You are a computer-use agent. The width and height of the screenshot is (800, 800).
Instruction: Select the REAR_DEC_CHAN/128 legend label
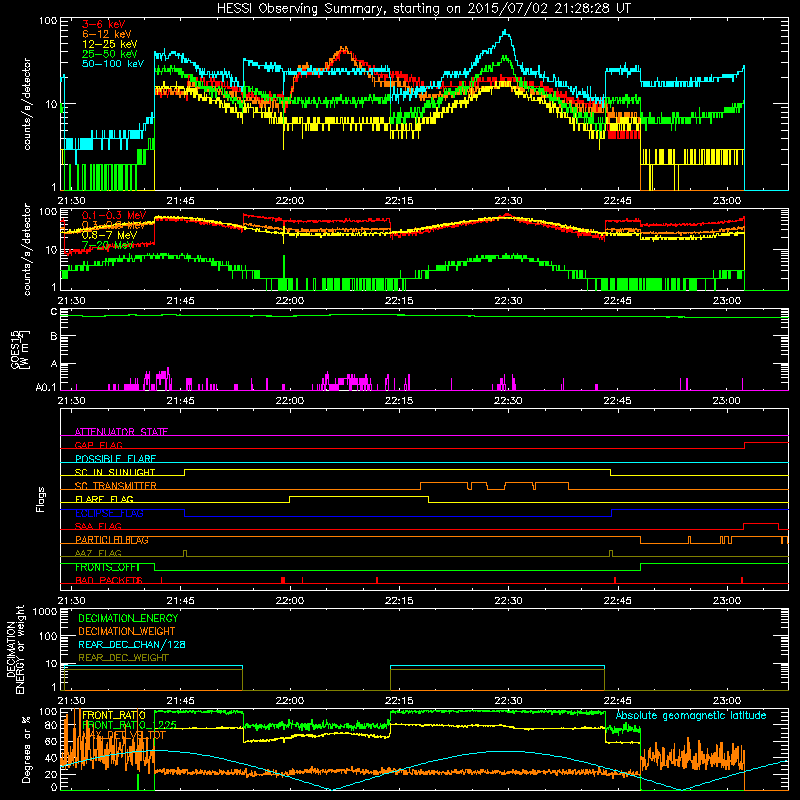pyautogui.click(x=132, y=644)
